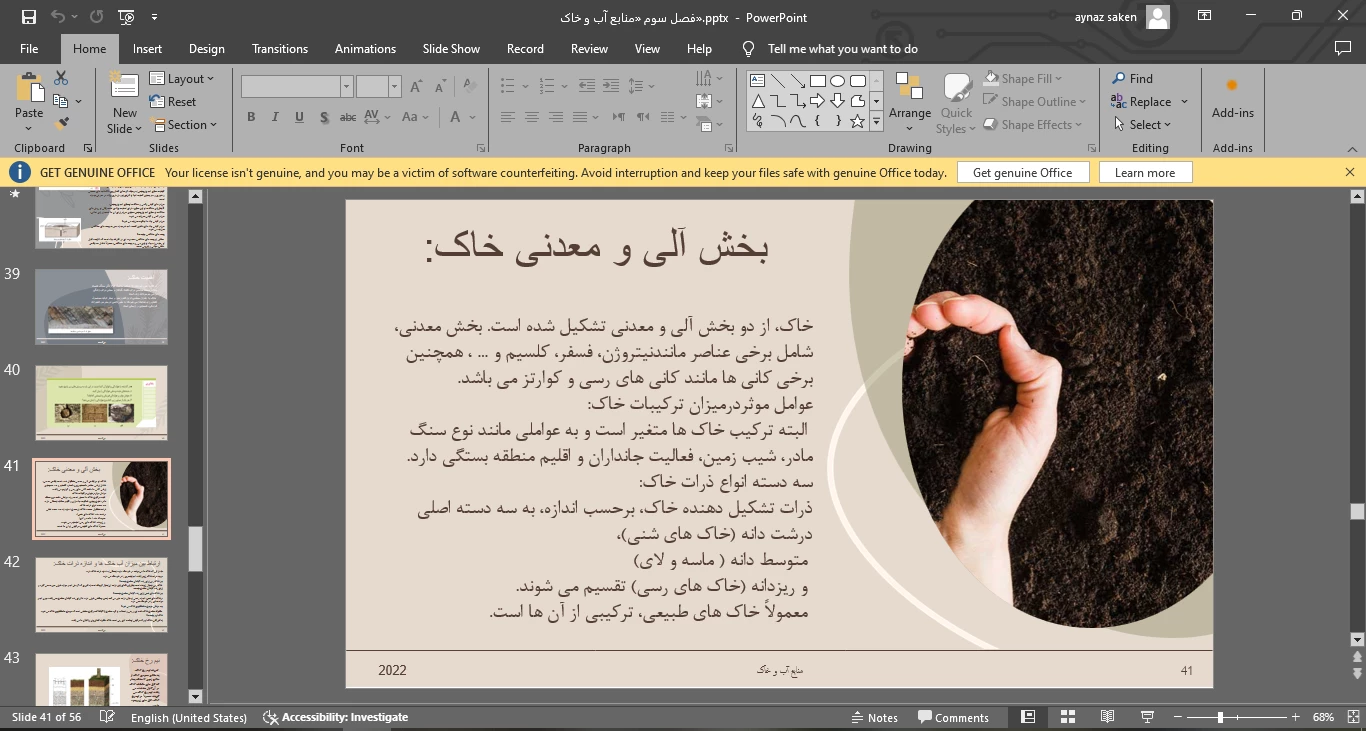Click the Save icon in title bar

(28, 17)
